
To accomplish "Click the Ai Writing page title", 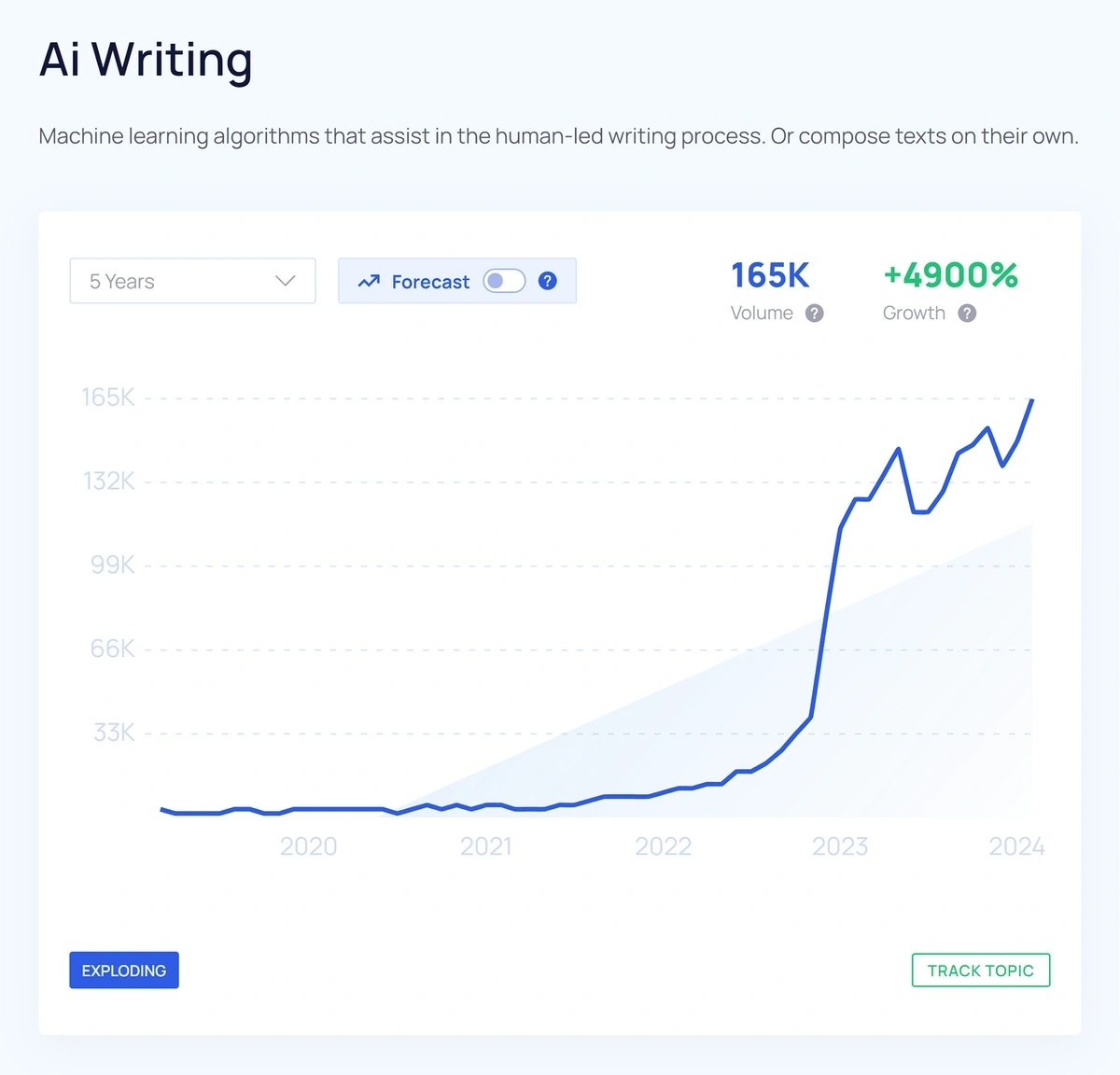I will point(146,60).
